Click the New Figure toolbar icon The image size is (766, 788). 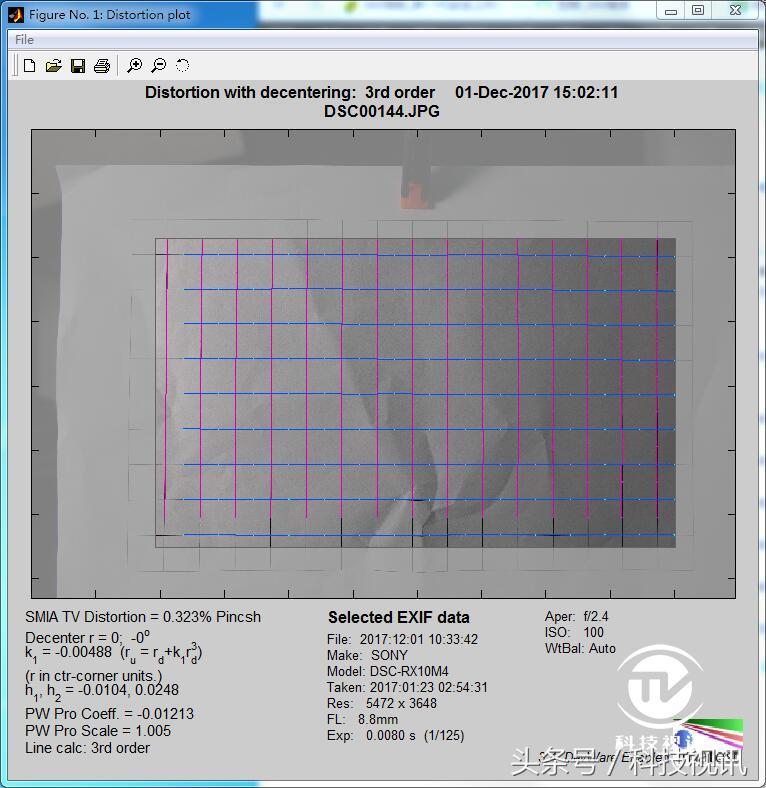tap(30, 66)
